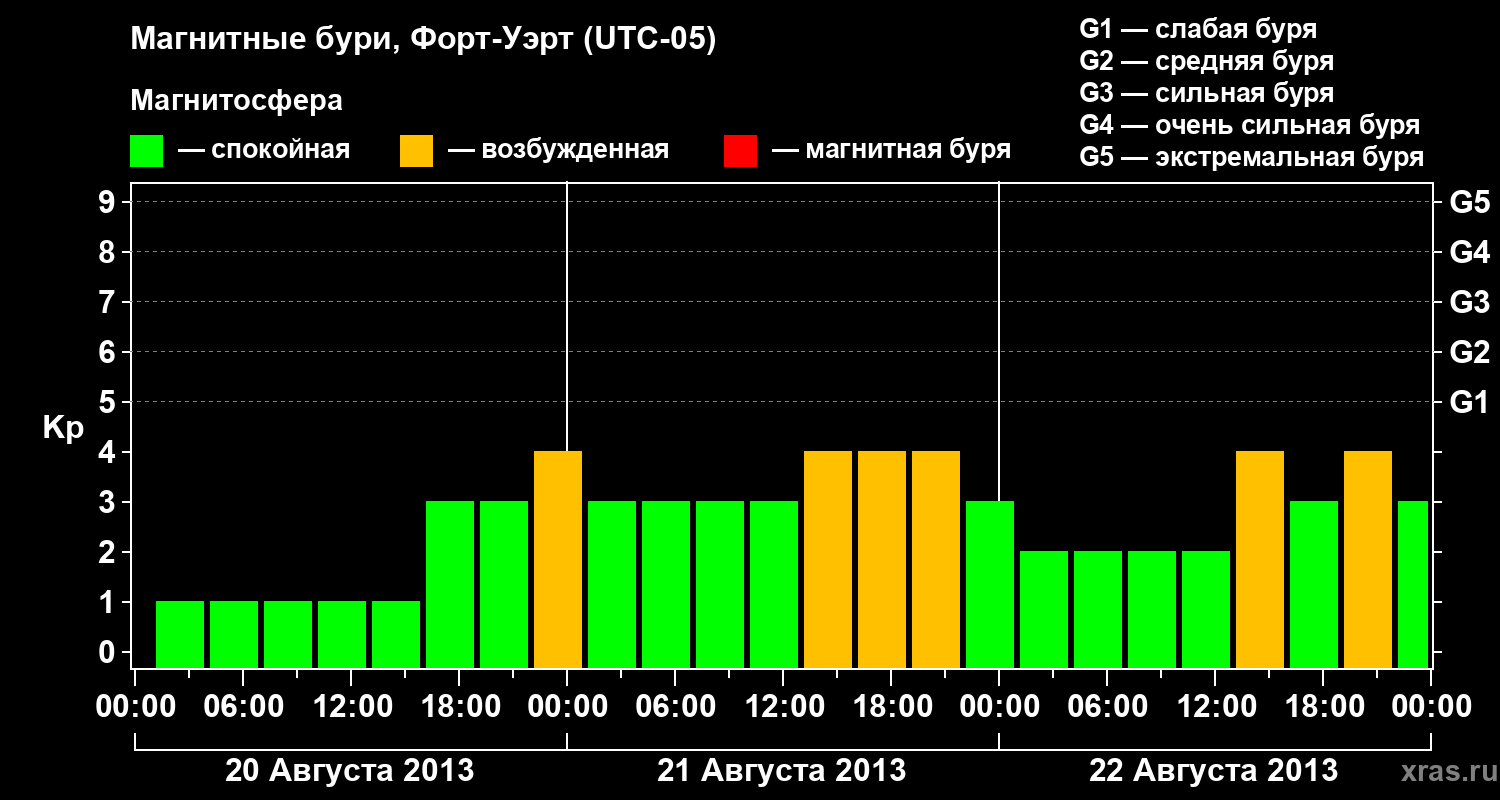Image resolution: width=1500 pixels, height=800 pixels.
Task: Click the '06:00' time label for 21 August
Action: pyautogui.click(x=675, y=707)
